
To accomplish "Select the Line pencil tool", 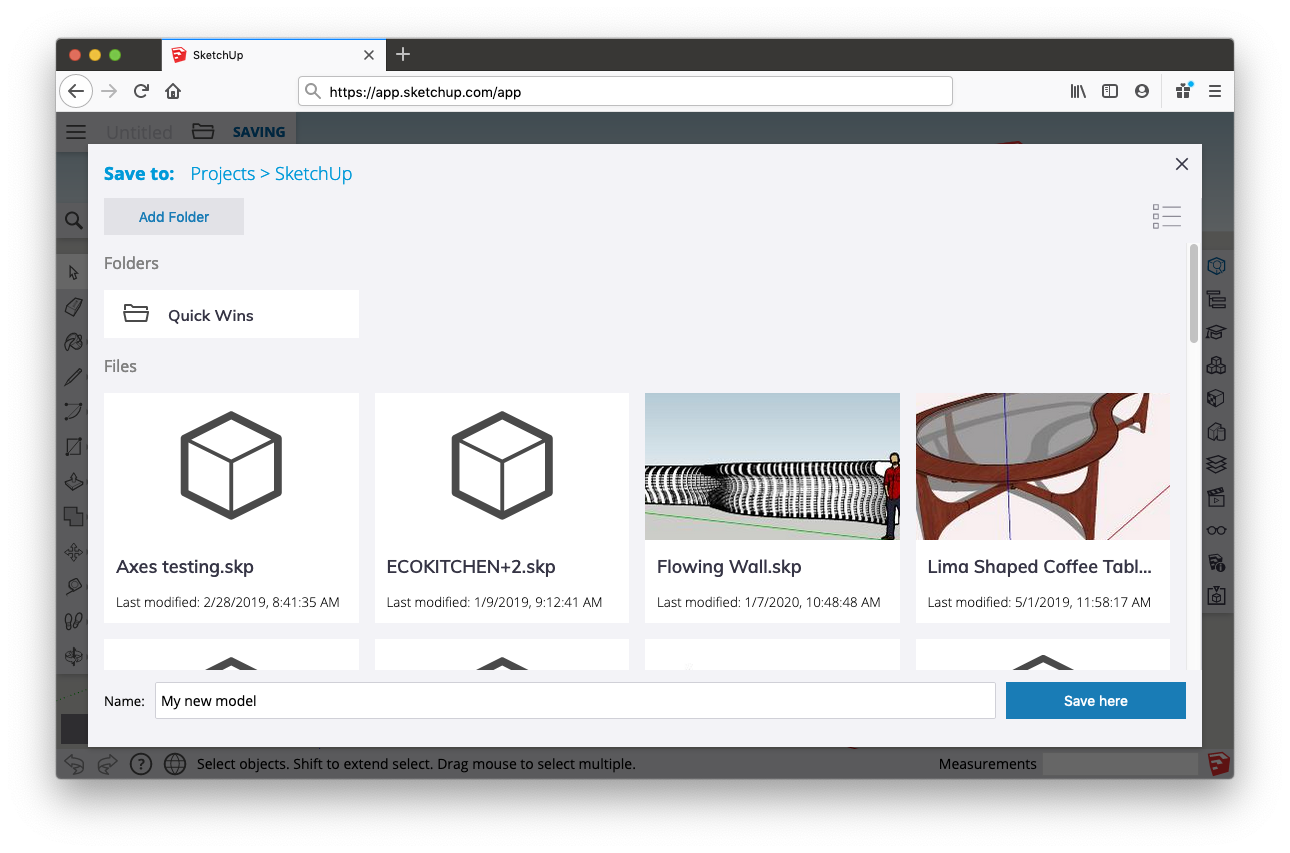I will click(74, 377).
